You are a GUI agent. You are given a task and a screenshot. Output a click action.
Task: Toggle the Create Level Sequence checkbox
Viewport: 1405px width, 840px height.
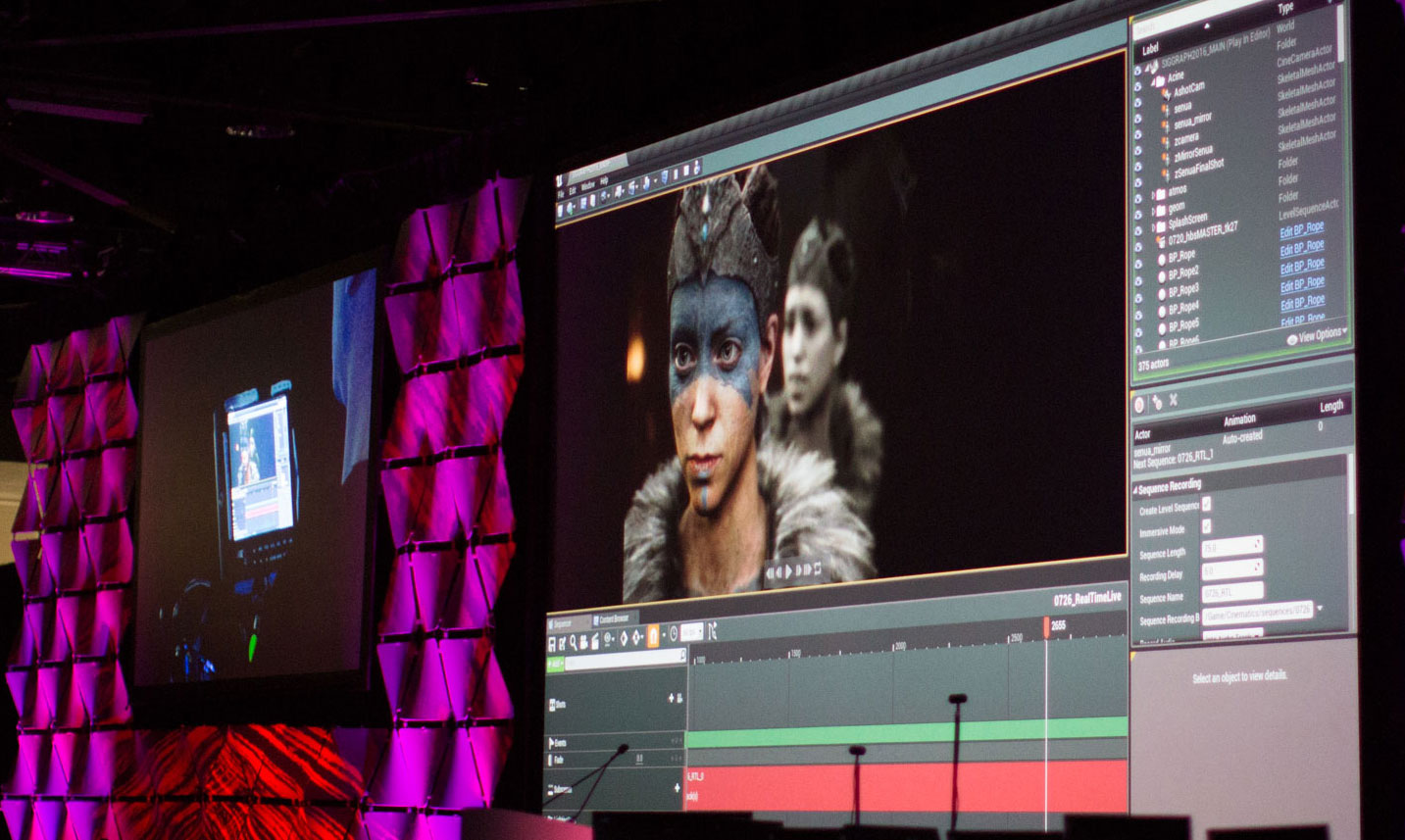coord(1206,503)
